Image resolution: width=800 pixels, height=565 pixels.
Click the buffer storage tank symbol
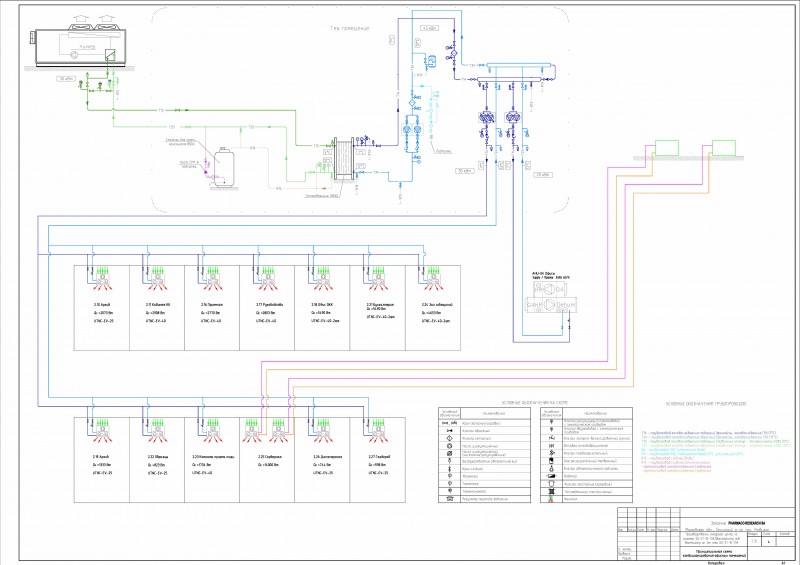[x=223, y=167]
